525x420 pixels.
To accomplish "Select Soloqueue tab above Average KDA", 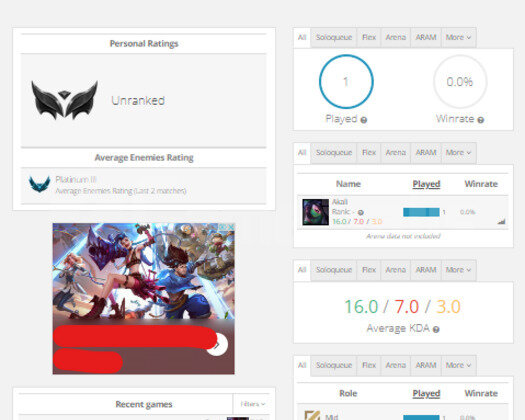I will click(x=334, y=270).
